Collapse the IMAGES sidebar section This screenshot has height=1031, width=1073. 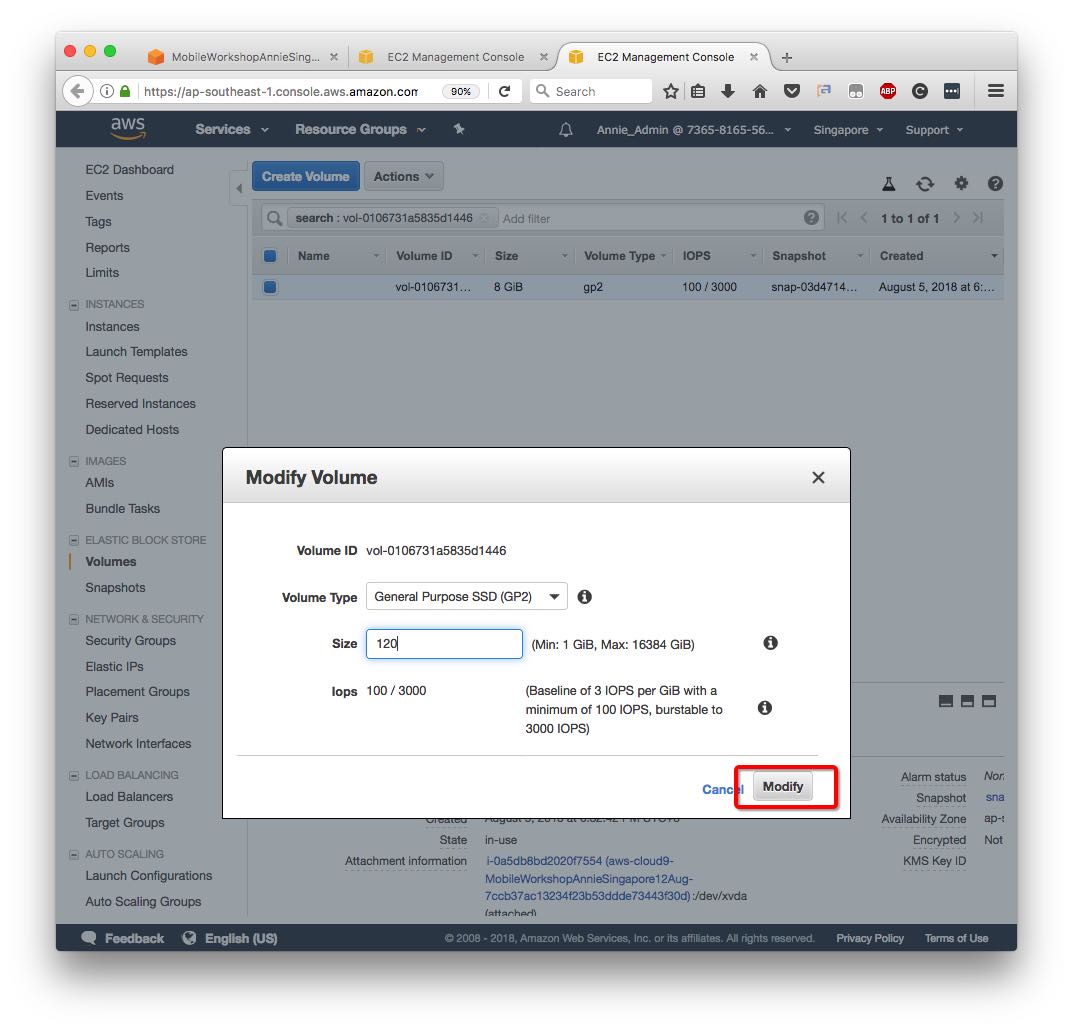(x=74, y=462)
